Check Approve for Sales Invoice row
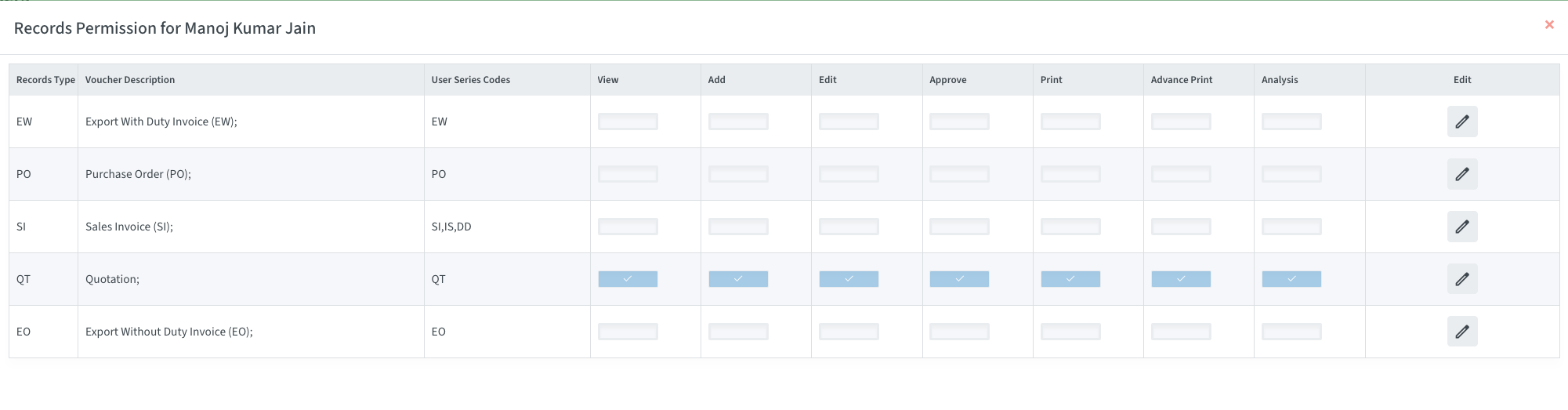The width and height of the screenshot is (1568, 410). point(959,227)
